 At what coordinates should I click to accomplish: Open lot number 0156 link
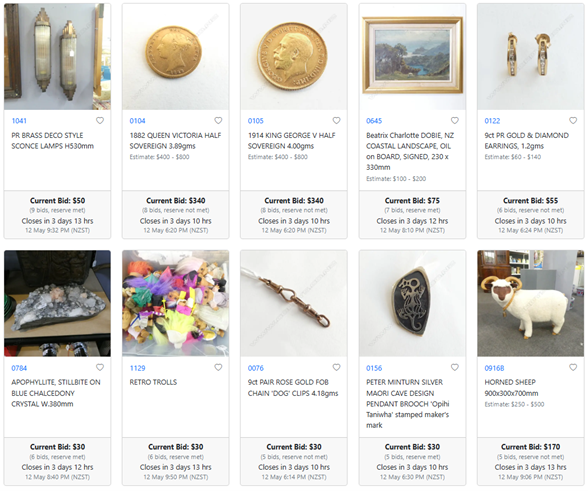tap(374, 368)
